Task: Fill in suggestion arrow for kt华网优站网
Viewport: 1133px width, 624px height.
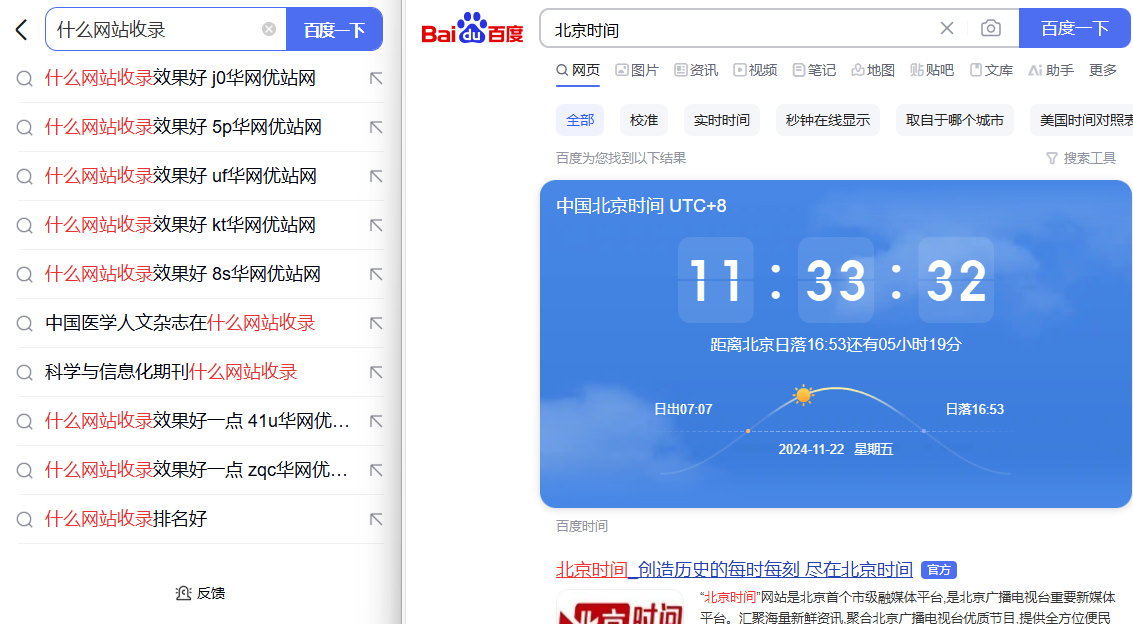Action: click(376, 225)
